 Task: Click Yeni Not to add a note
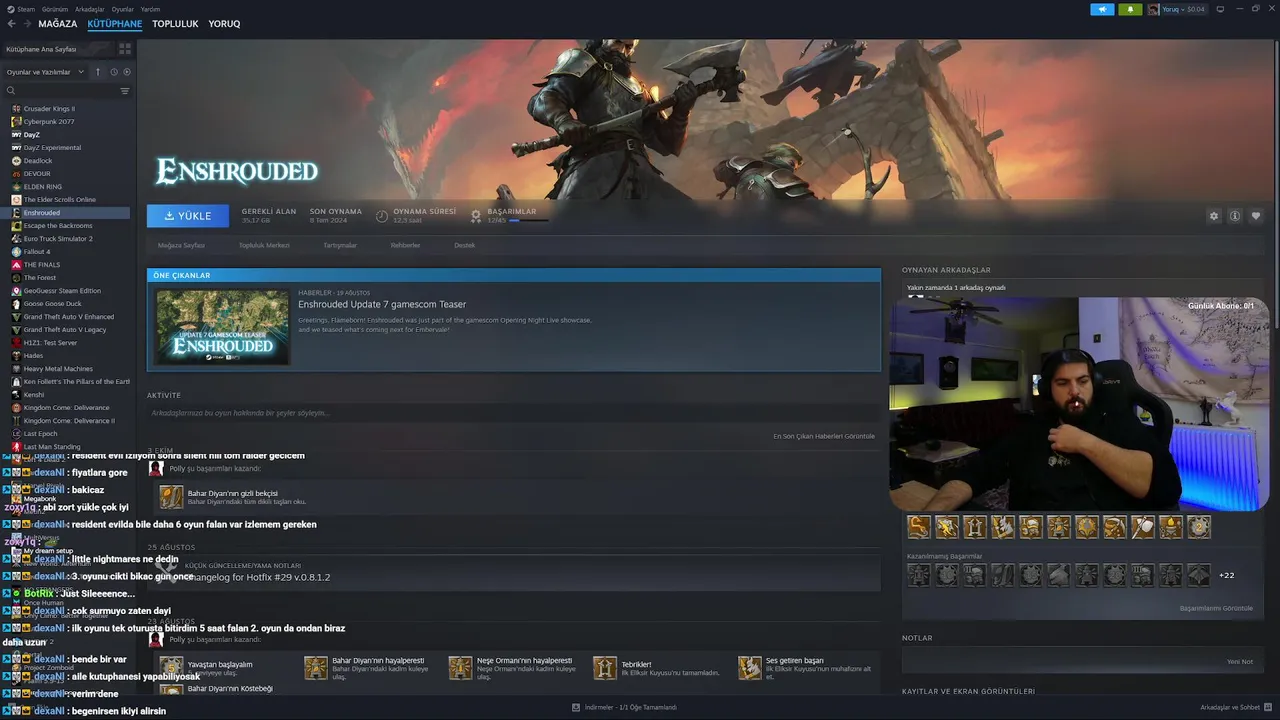click(x=1240, y=661)
